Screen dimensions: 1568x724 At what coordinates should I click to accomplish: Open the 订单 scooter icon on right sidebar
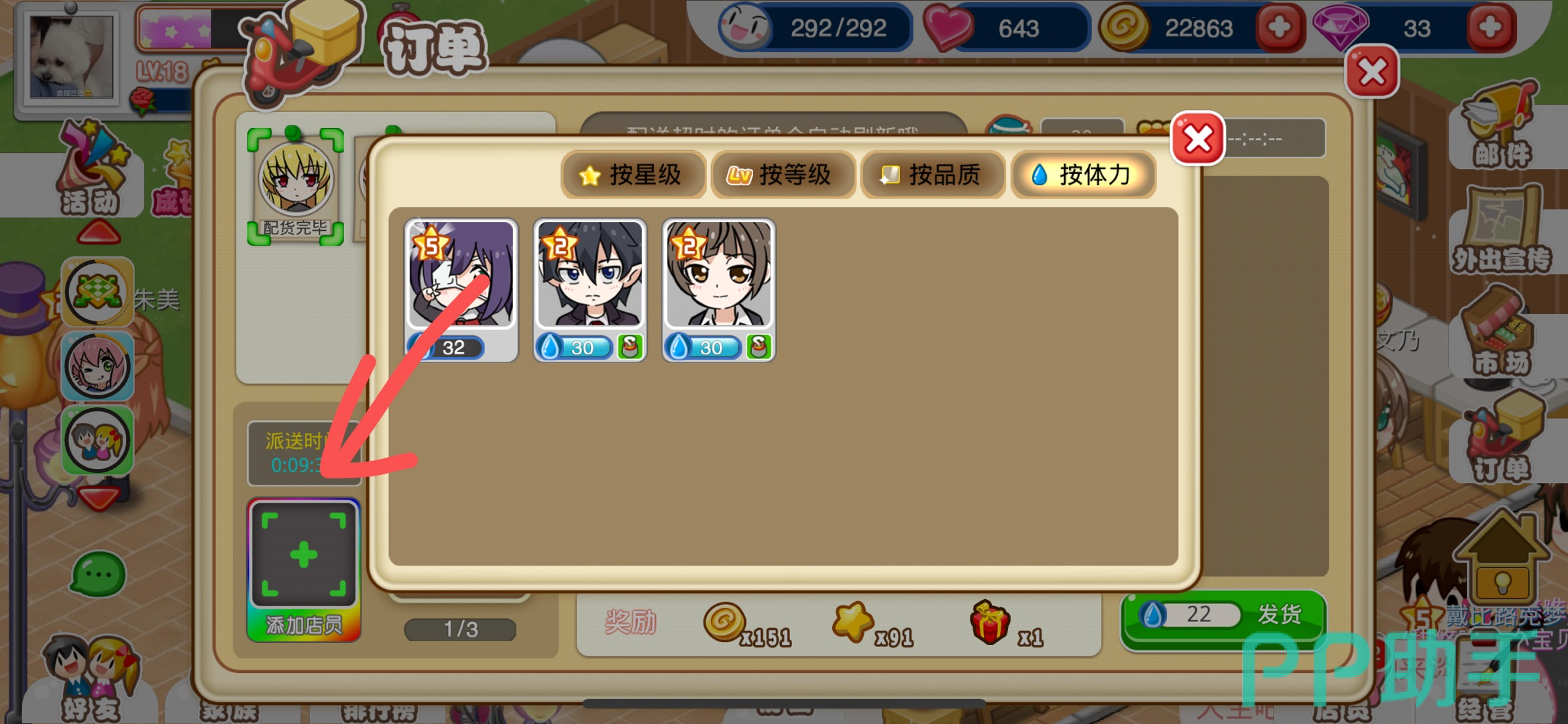pos(1502,436)
